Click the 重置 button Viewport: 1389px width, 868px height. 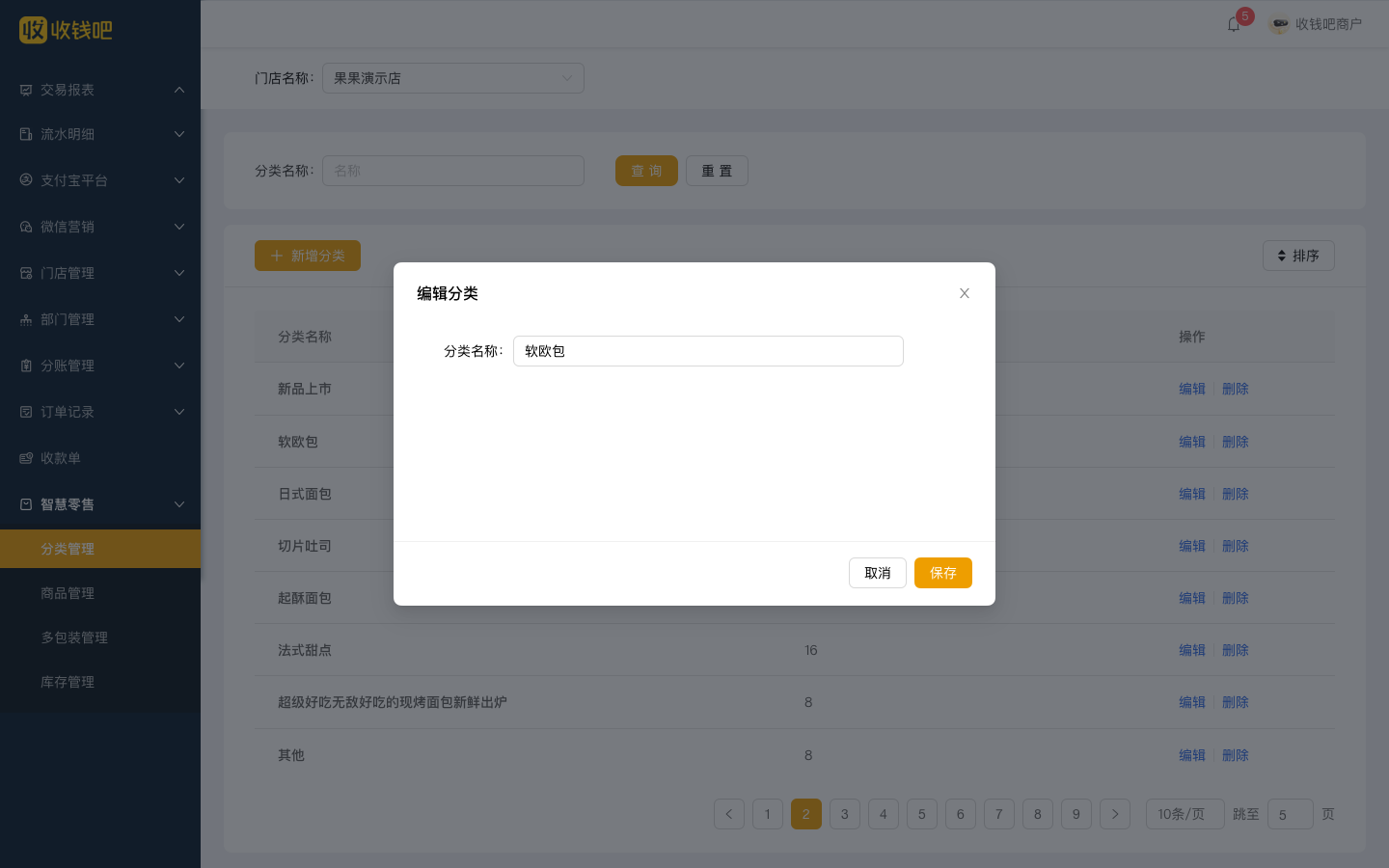717,171
